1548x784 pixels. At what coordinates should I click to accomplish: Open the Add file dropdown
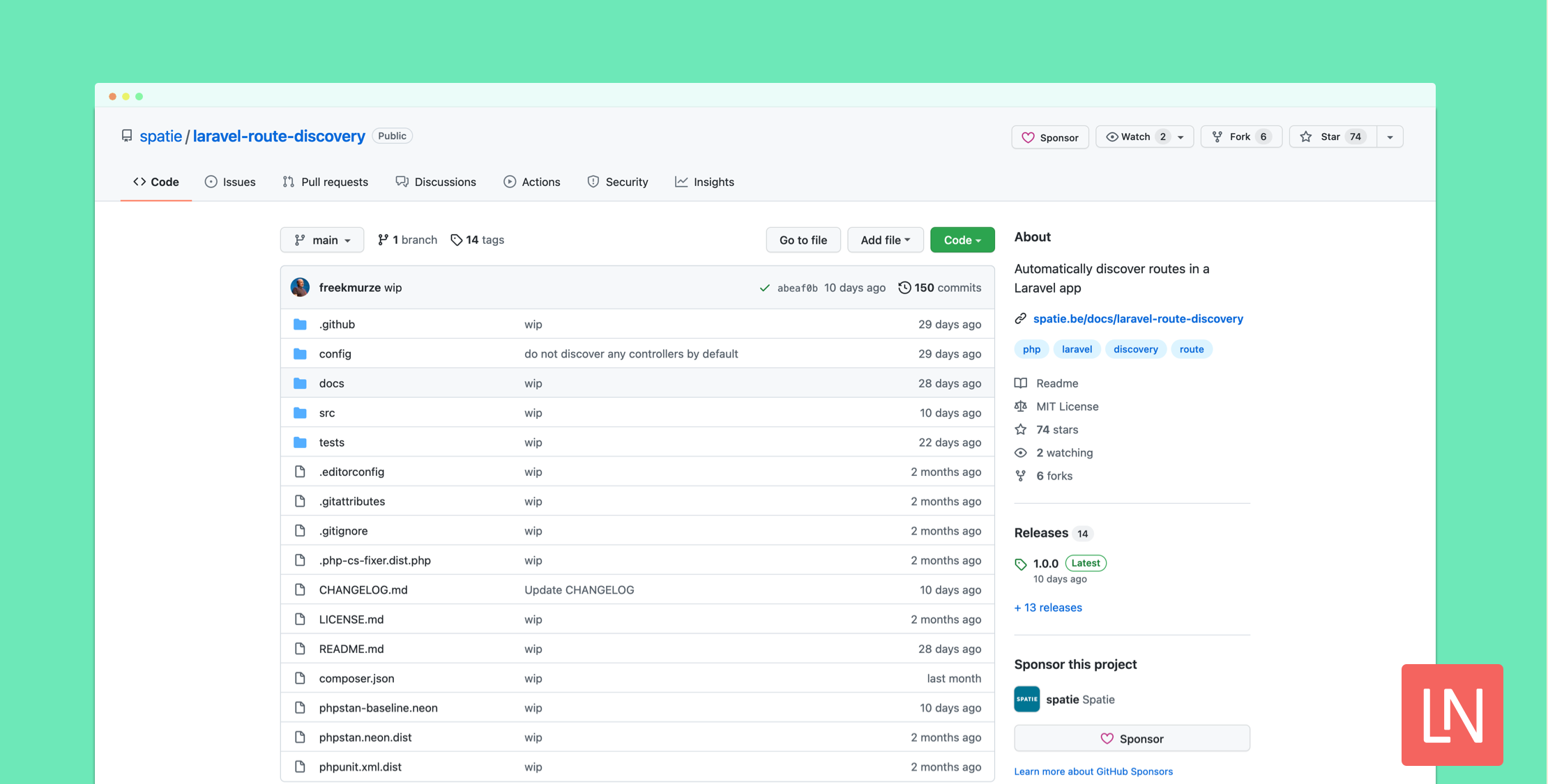click(x=885, y=240)
